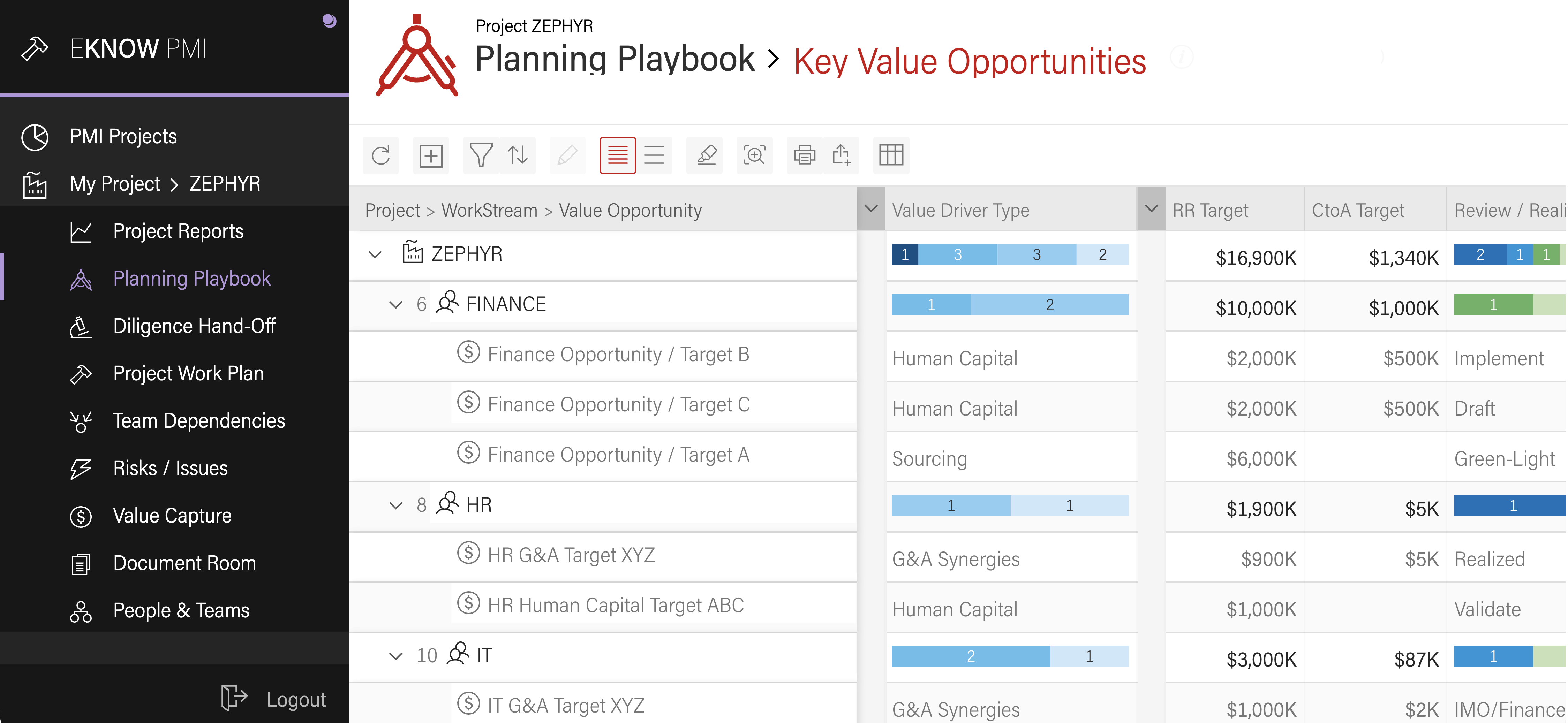Collapse the HR workstream row
1568x723 pixels.
395,505
